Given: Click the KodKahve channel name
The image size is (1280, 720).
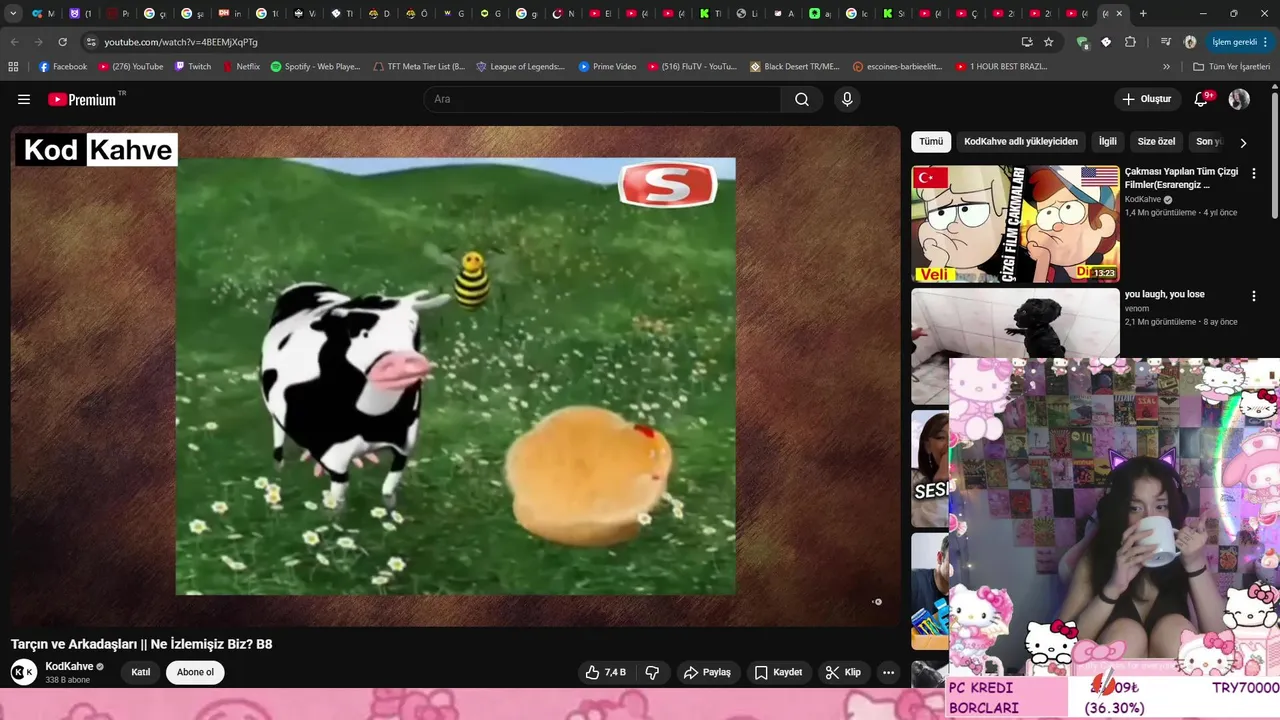Looking at the screenshot, I should pos(69,667).
